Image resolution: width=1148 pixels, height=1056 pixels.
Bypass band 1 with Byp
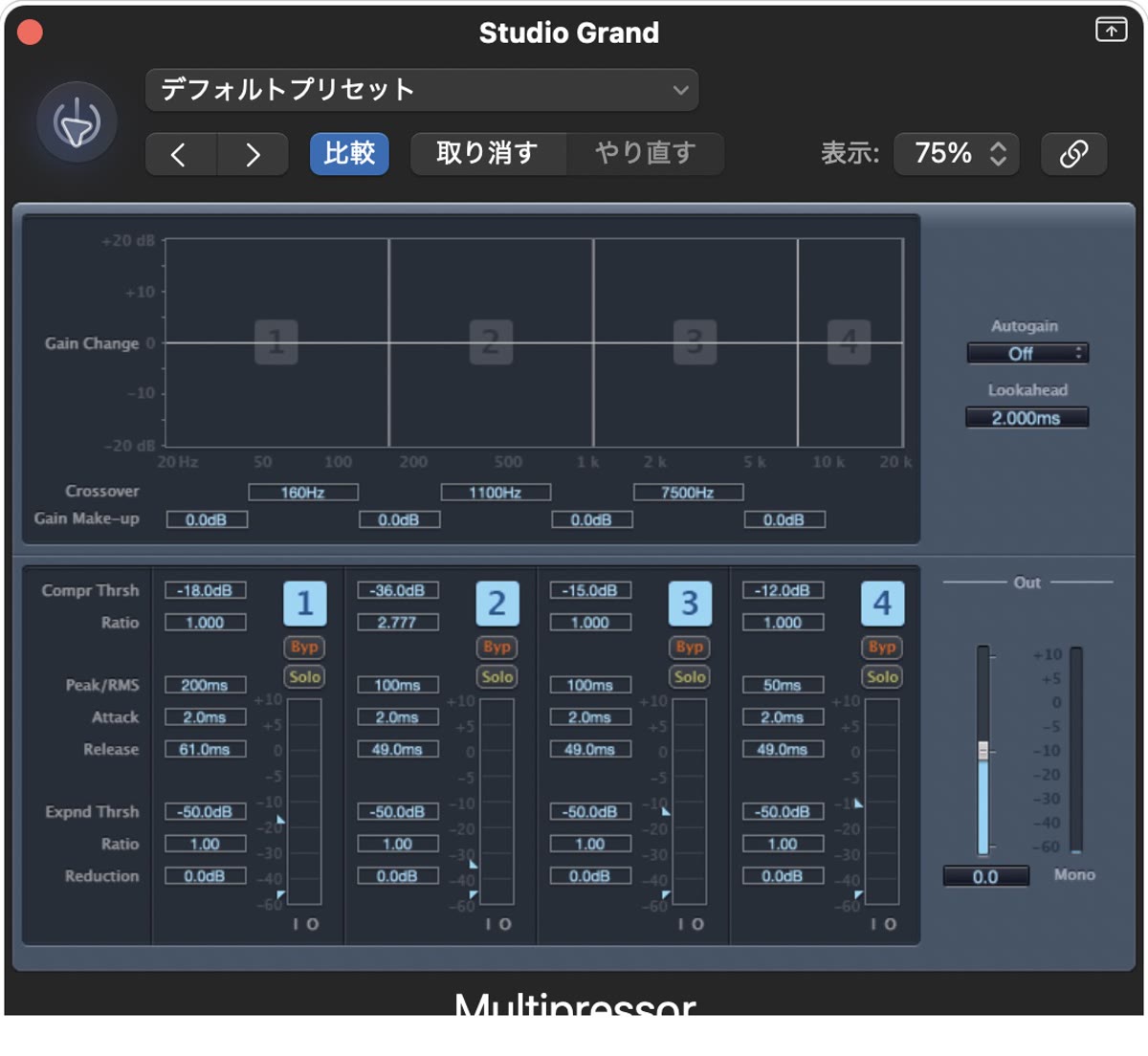(x=304, y=647)
